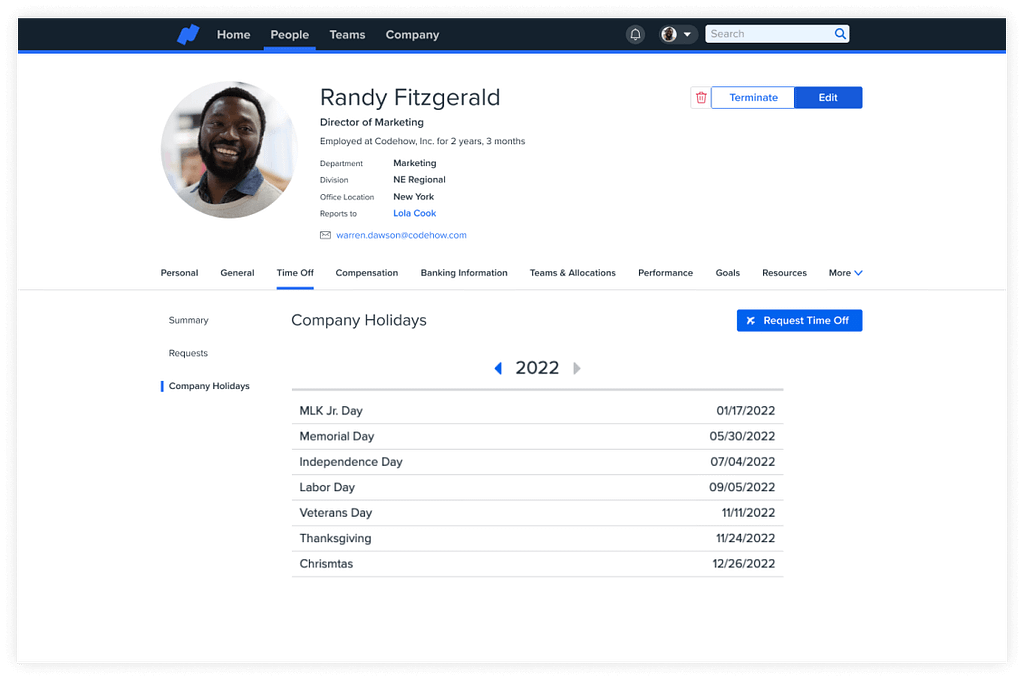Go to previous year with left arrow
1024x680 pixels.
point(498,368)
